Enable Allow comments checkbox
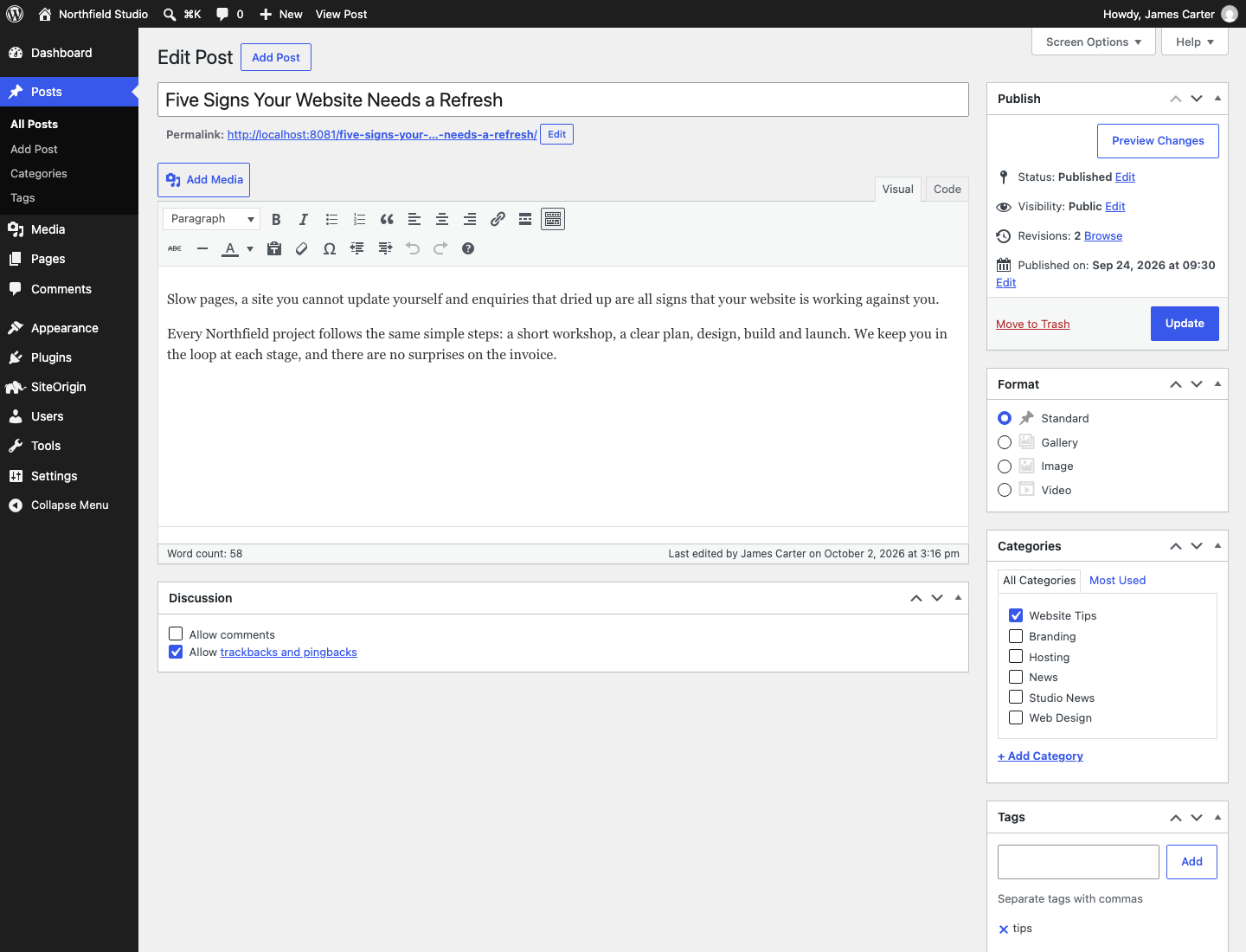This screenshot has width=1246, height=952. coord(176,634)
